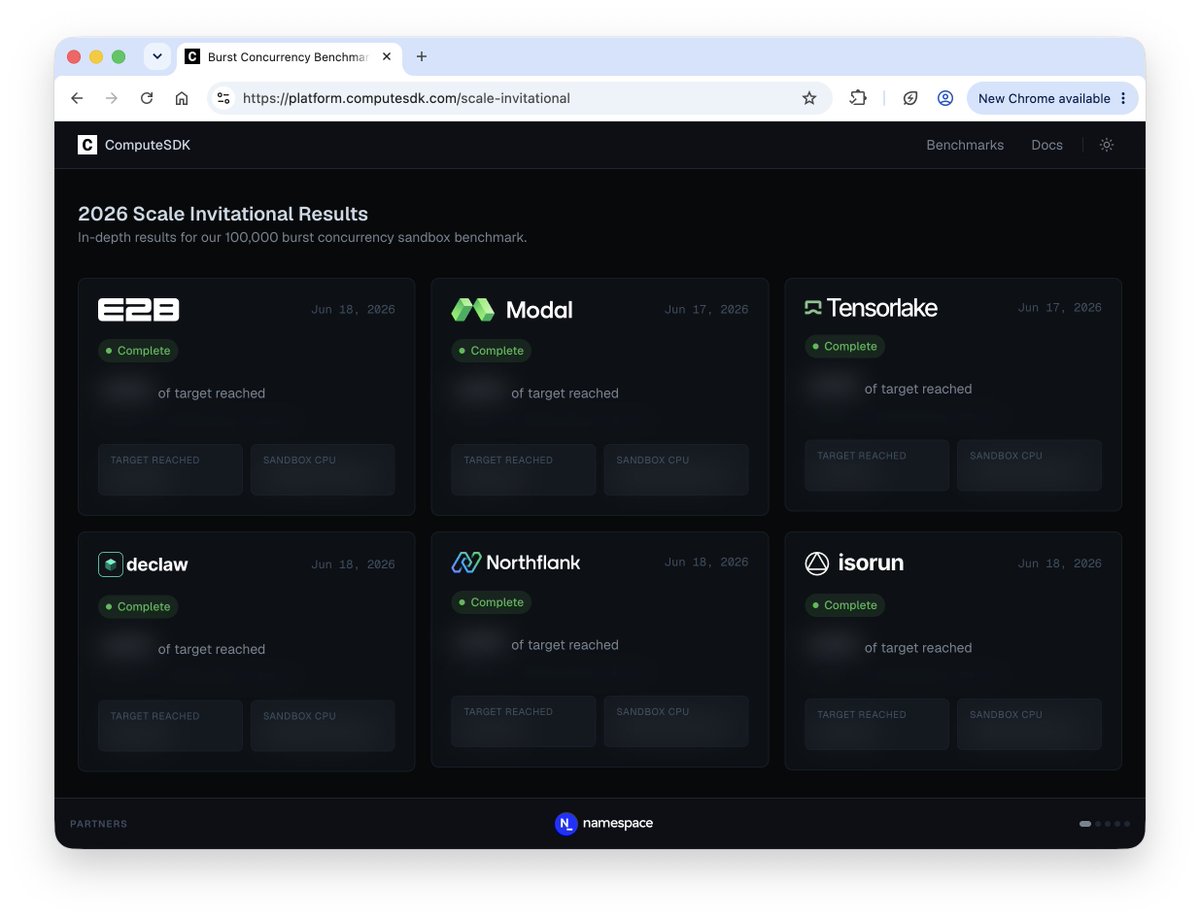The image size is (1200, 921).
Task: Click the SANDBOX CPU box on isorun card
Action: [1029, 724]
